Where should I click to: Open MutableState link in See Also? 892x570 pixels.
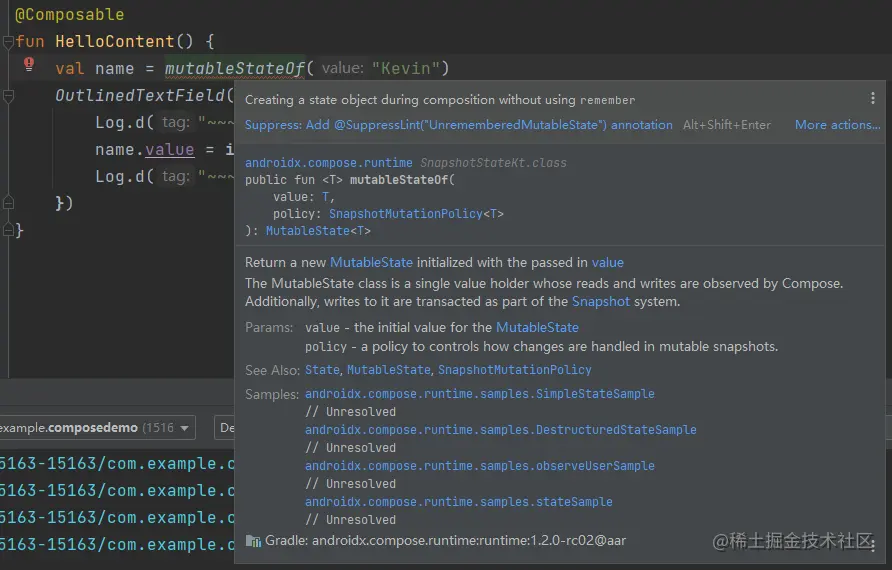tap(389, 370)
